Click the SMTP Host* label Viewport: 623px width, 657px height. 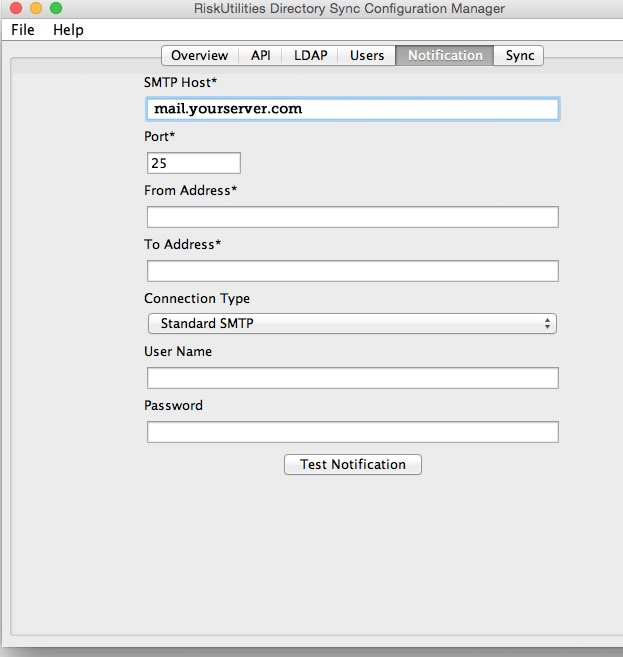[181, 82]
